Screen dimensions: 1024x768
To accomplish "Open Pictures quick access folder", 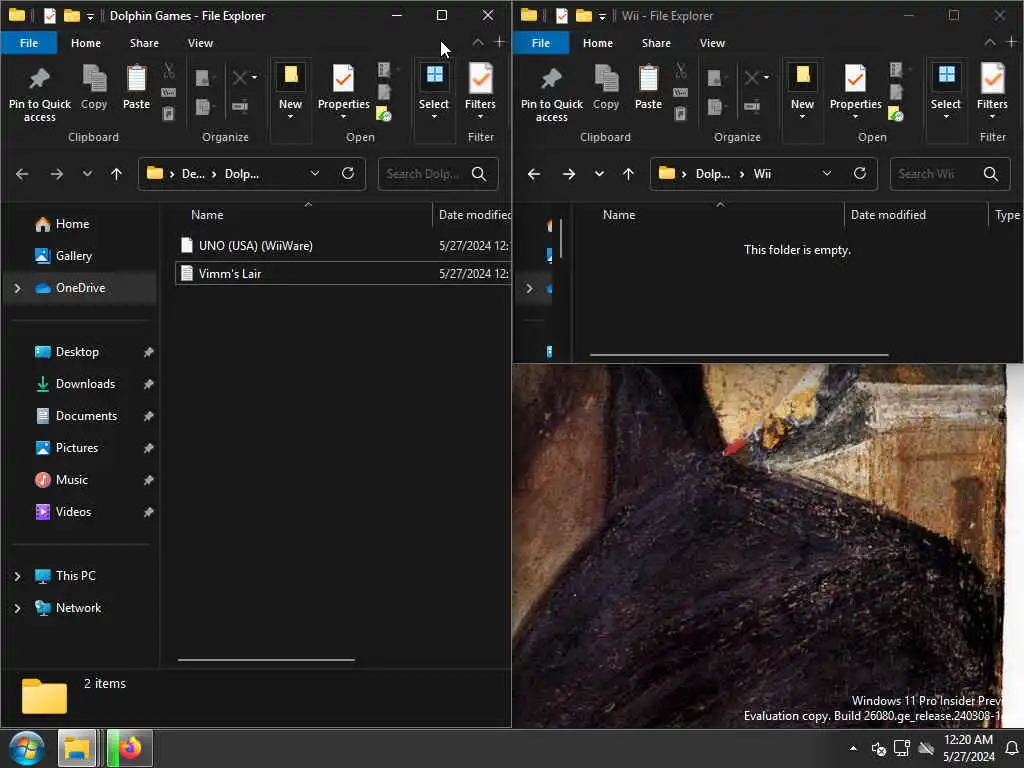I will [79, 448].
